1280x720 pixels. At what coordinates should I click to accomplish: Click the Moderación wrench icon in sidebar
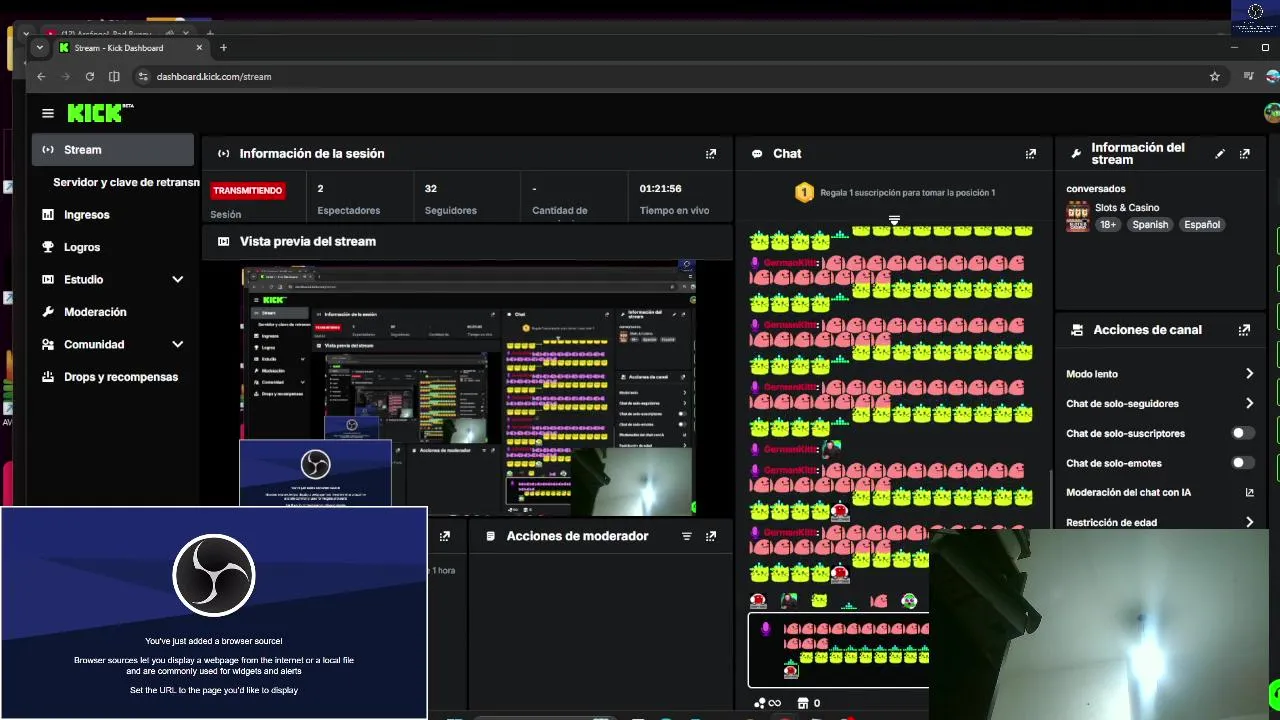pos(47,312)
